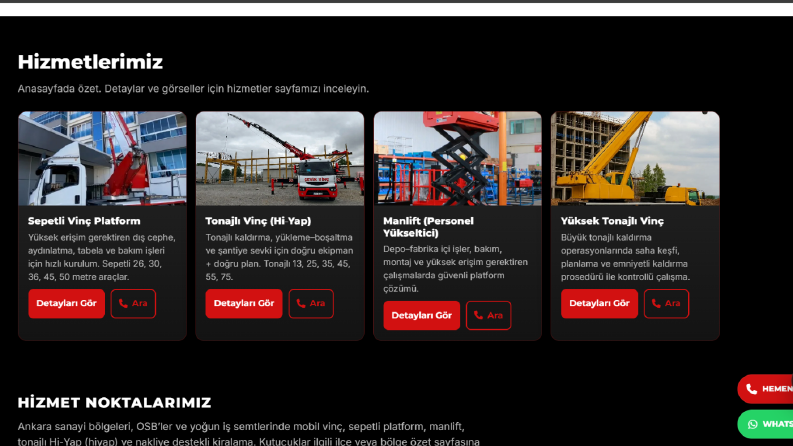
Task: Click the Manlift scissor lift photo
Action: point(458,158)
